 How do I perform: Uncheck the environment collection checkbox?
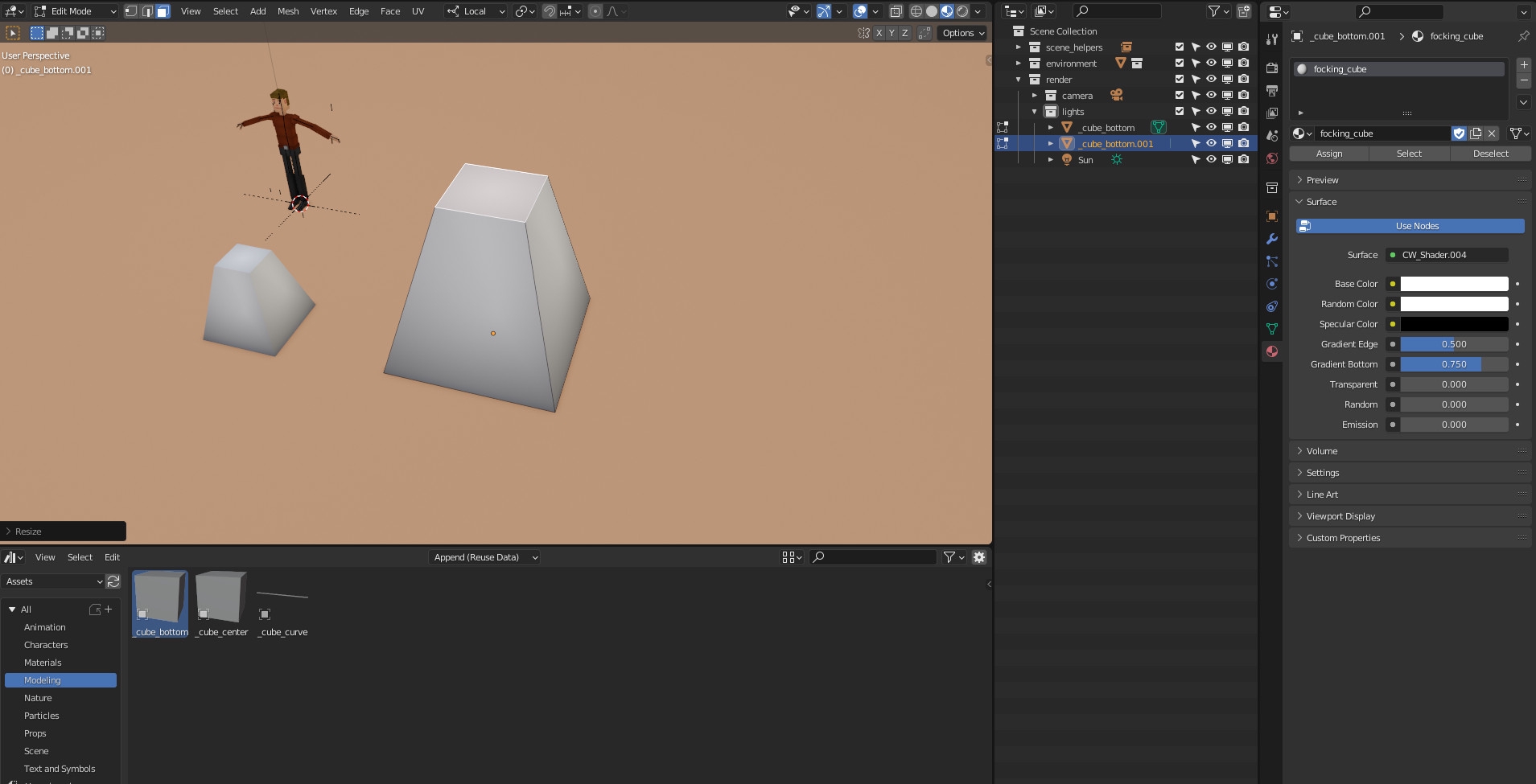point(1180,64)
